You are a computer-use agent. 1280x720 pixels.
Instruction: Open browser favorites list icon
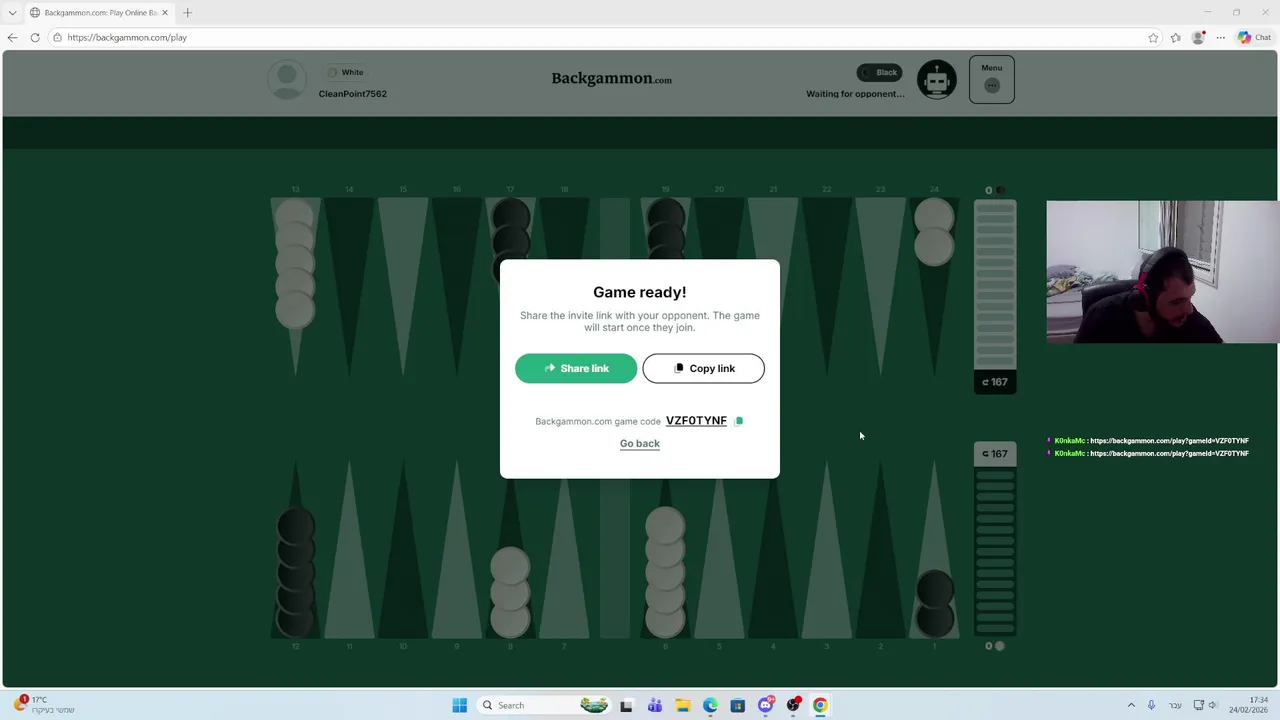[x=1175, y=37]
